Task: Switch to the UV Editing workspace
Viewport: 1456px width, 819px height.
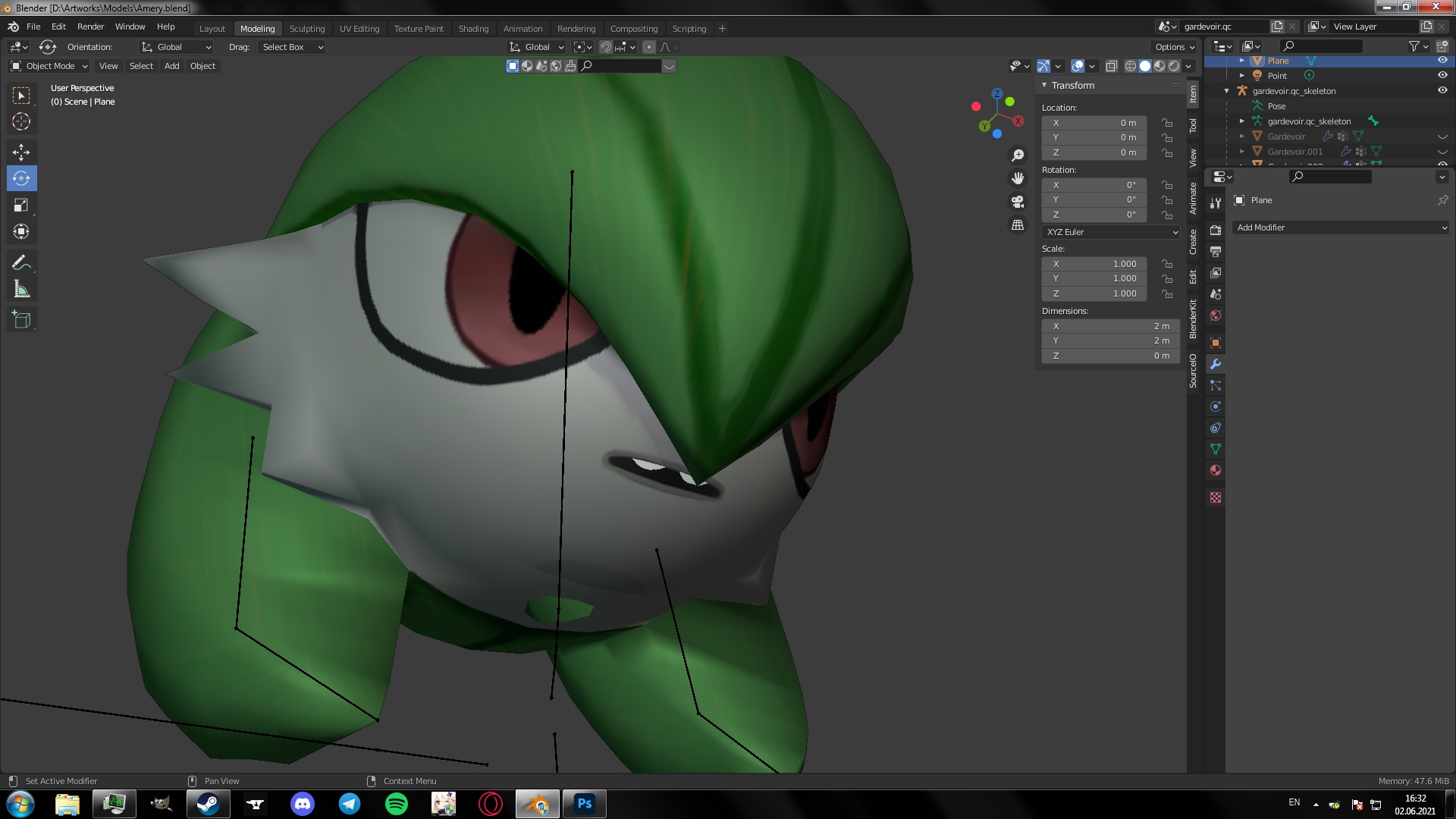Action: (x=359, y=29)
